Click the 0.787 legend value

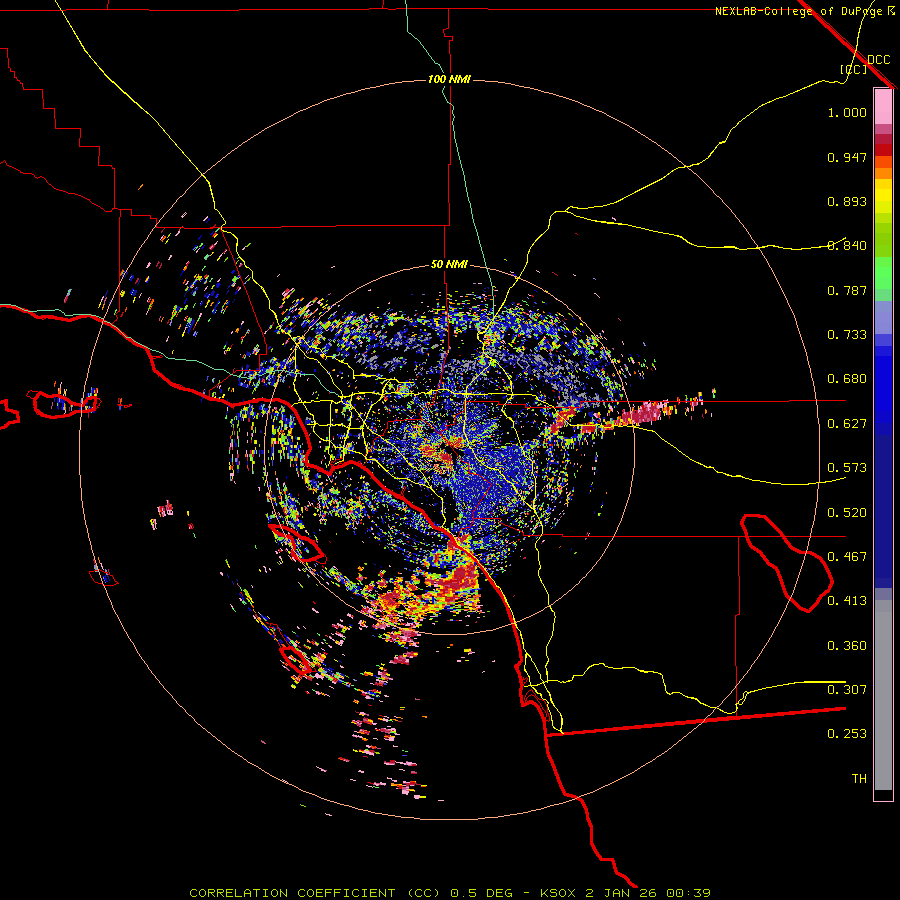click(x=847, y=290)
